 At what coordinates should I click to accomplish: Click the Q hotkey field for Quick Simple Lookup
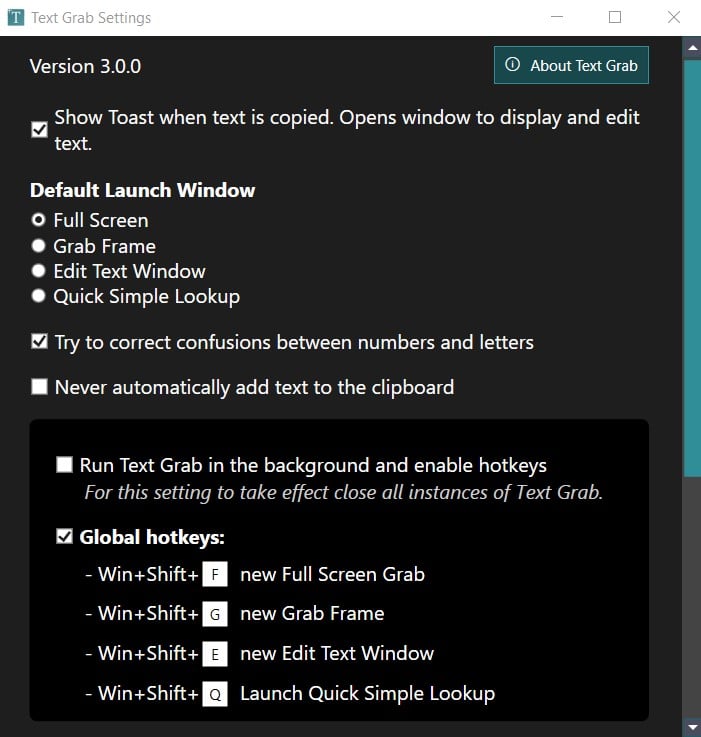pos(215,693)
